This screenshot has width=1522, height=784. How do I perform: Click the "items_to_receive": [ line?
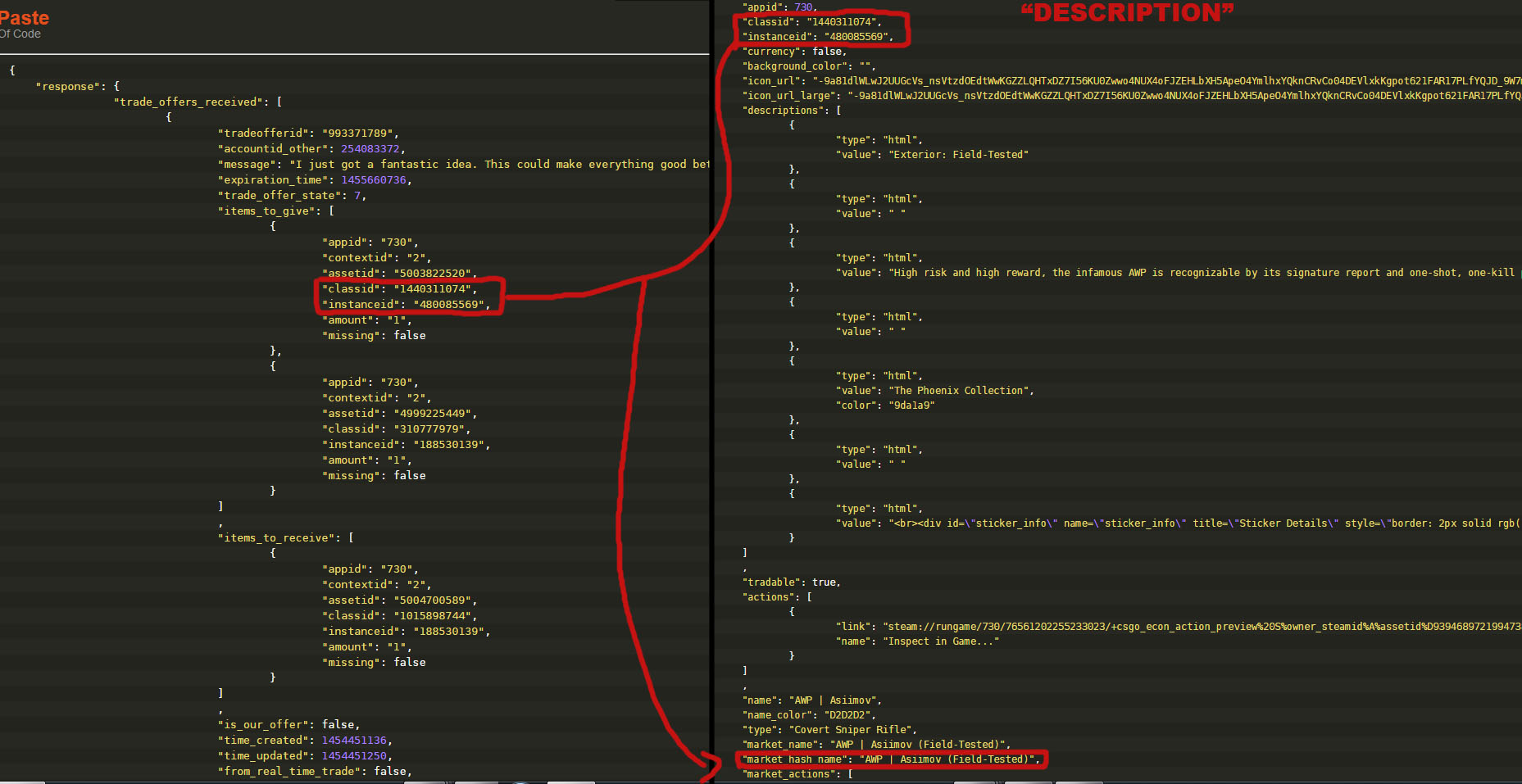click(x=286, y=537)
